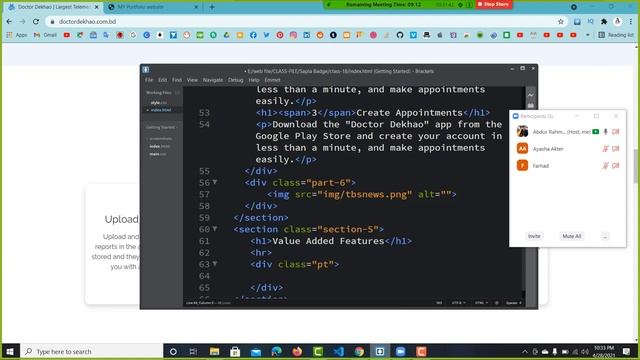Toggle Ayasha Akter's muted microphone icon
640x360 pixels.
(x=606, y=149)
